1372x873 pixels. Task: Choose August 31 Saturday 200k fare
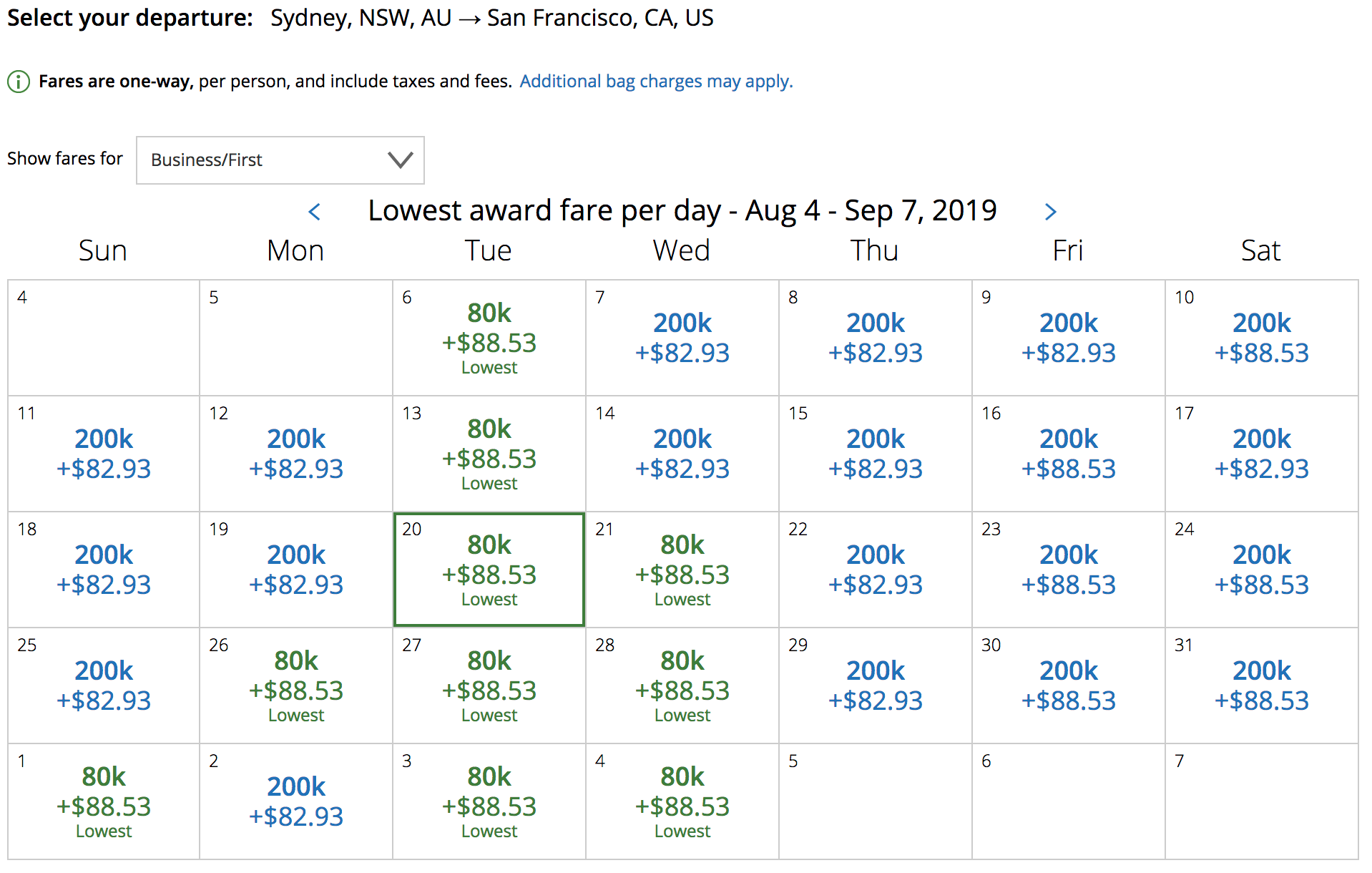1262,686
